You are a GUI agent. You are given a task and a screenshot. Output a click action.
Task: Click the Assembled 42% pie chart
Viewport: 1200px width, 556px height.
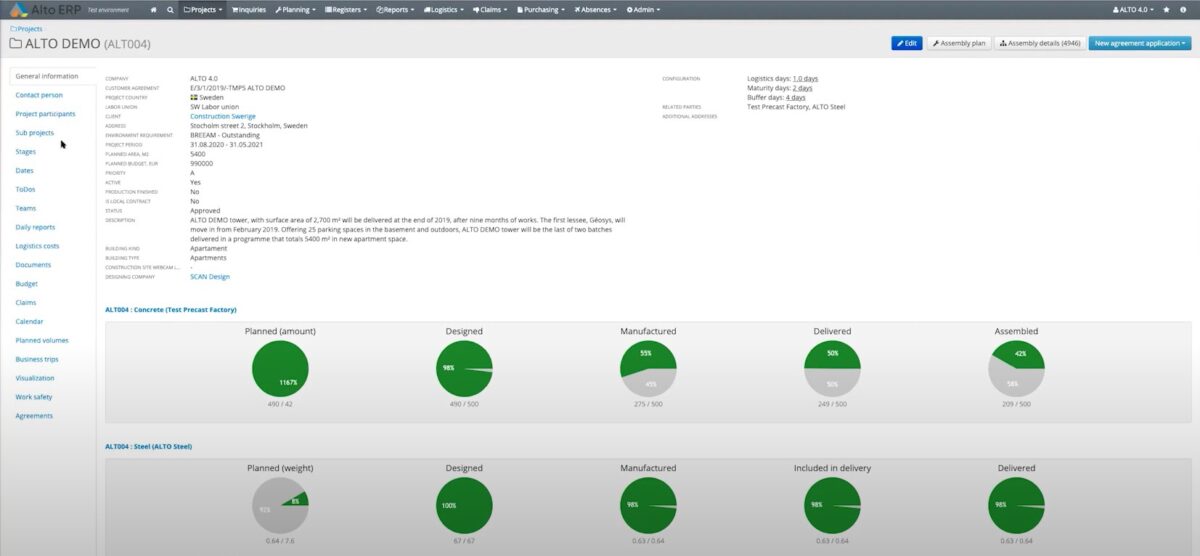pos(1016,368)
